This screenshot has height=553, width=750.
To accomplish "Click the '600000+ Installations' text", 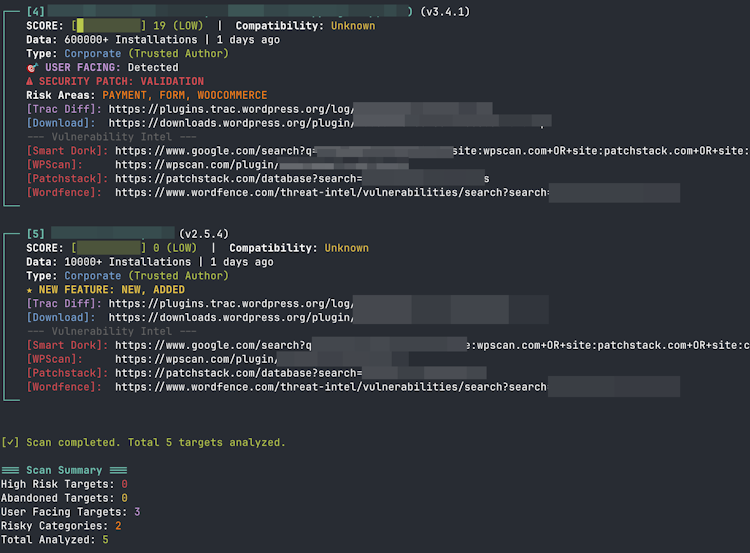I will pyautogui.click(x=131, y=40).
